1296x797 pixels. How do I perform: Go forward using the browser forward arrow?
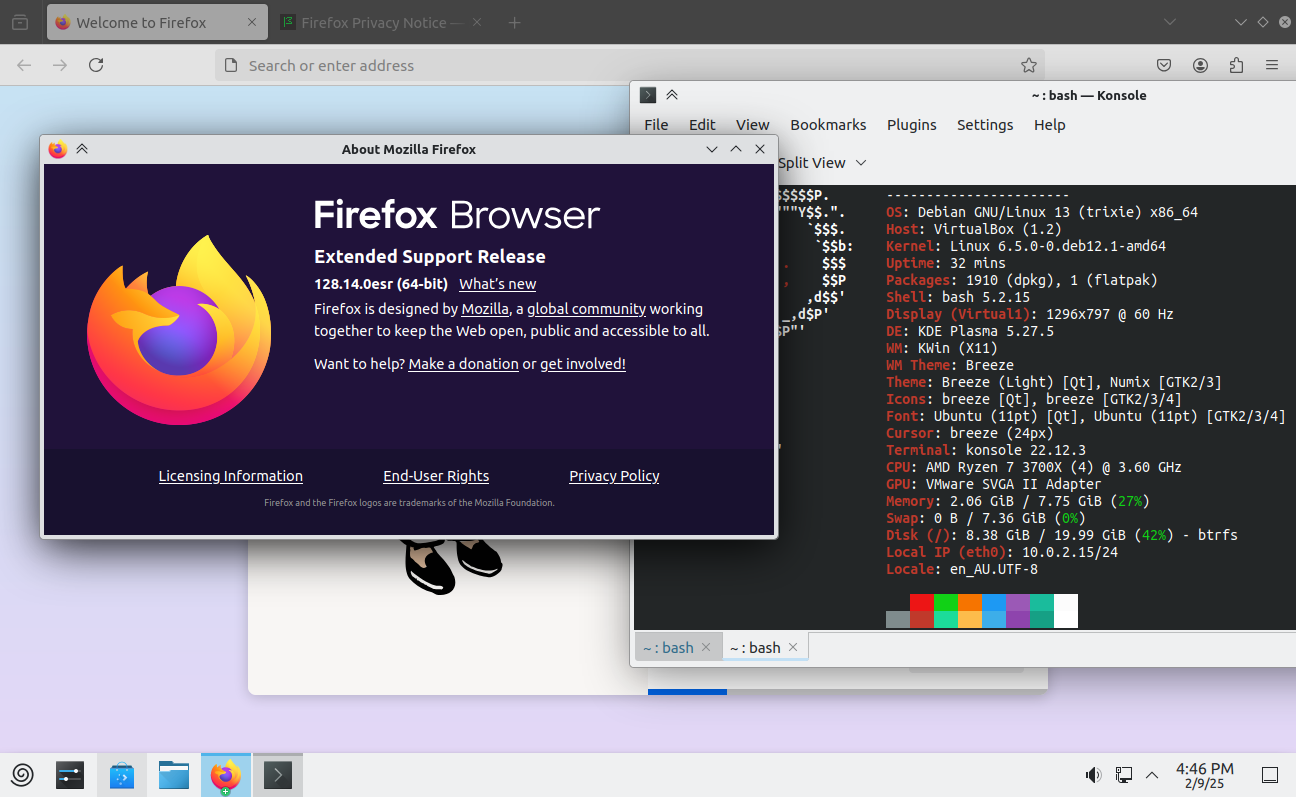coord(60,65)
